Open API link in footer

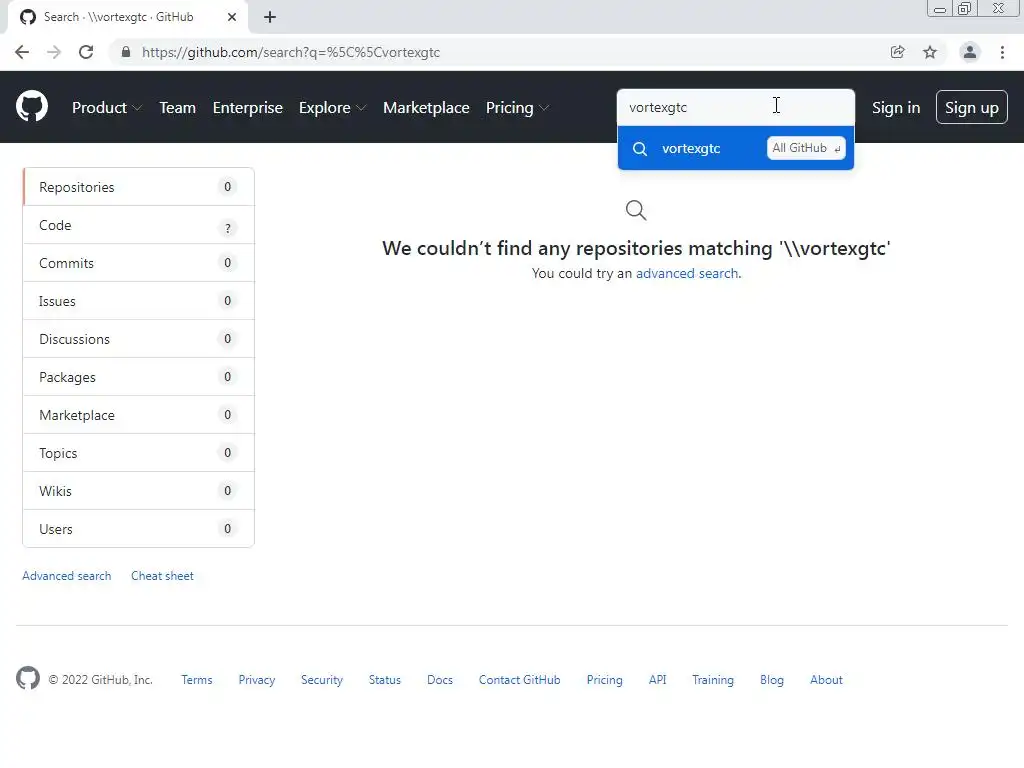[658, 679]
